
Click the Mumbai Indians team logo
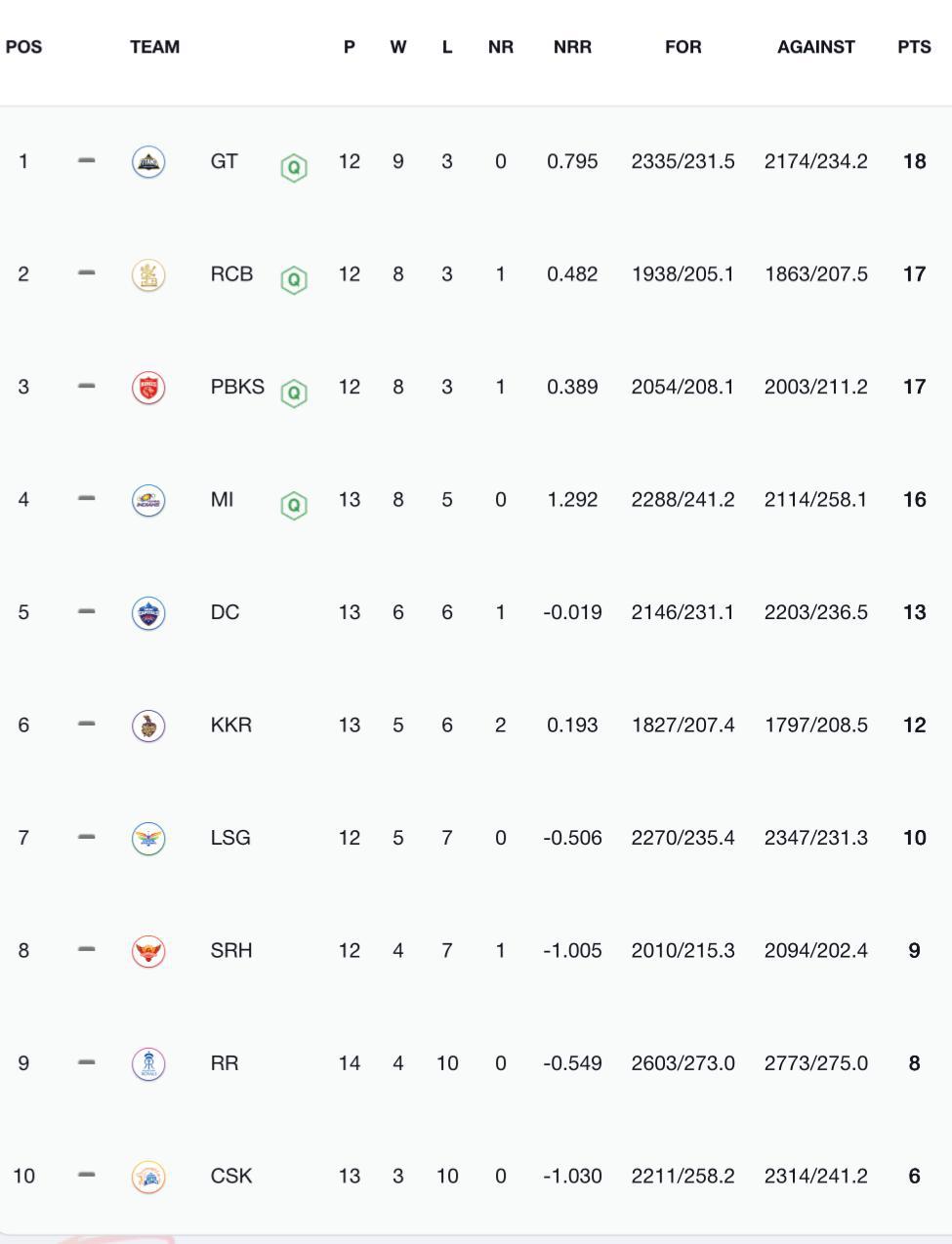(148, 500)
